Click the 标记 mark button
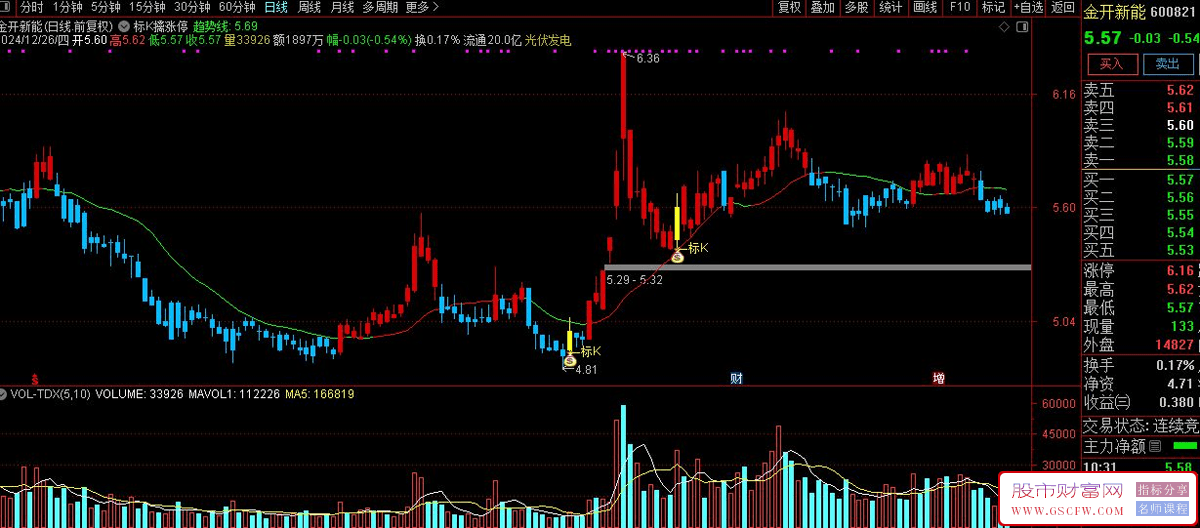 click(993, 7)
